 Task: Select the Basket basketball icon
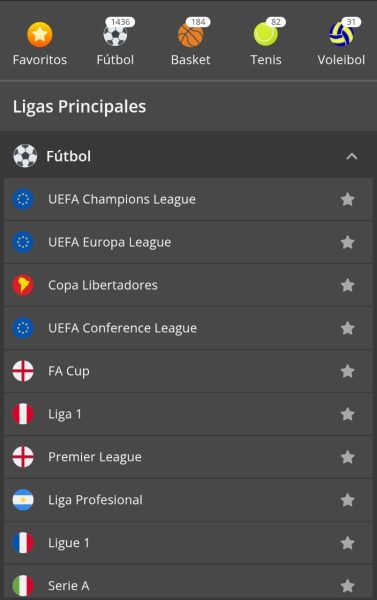190,35
